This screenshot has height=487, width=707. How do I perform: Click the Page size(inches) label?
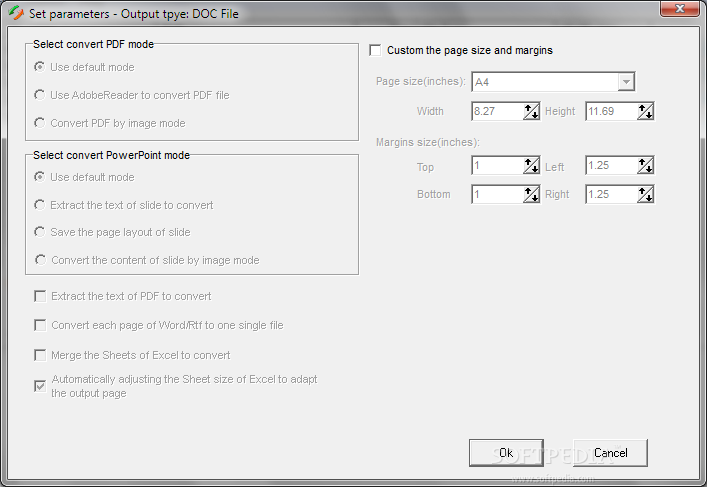point(421,82)
